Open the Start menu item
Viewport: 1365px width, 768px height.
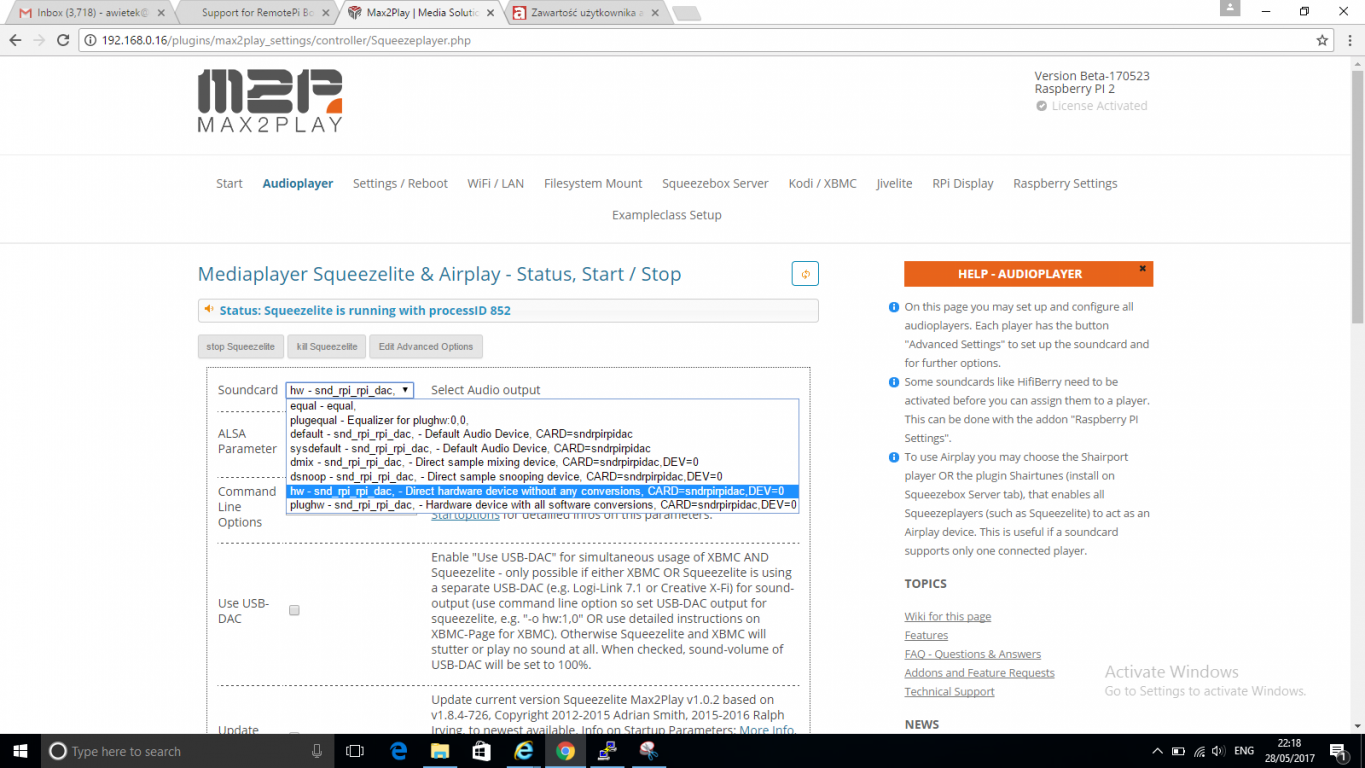coord(229,183)
